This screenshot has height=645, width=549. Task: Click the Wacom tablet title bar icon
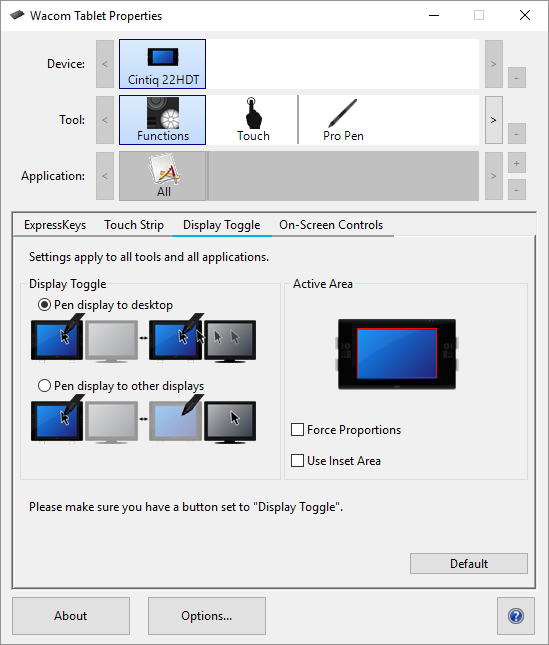pyautogui.click(x=17, y=15)
